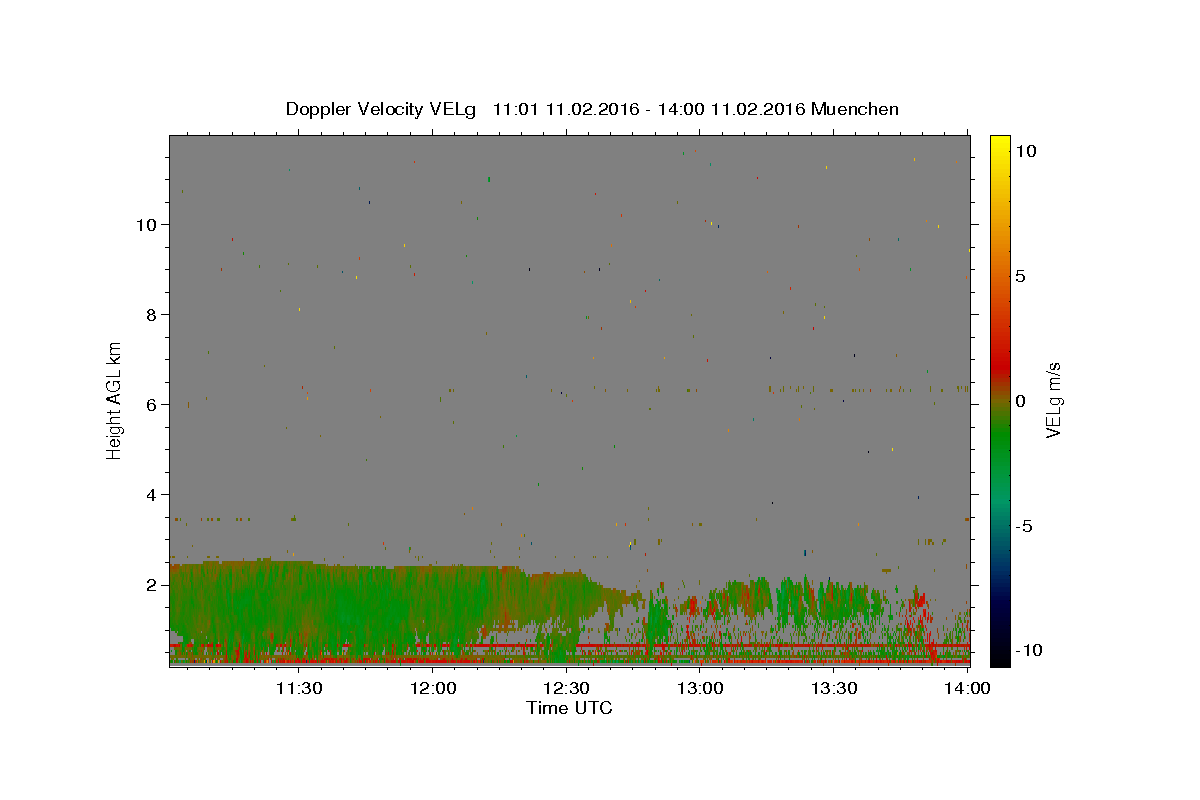
Task: Click the 14:00 time axis label
Action: click(x=968, y=688)
